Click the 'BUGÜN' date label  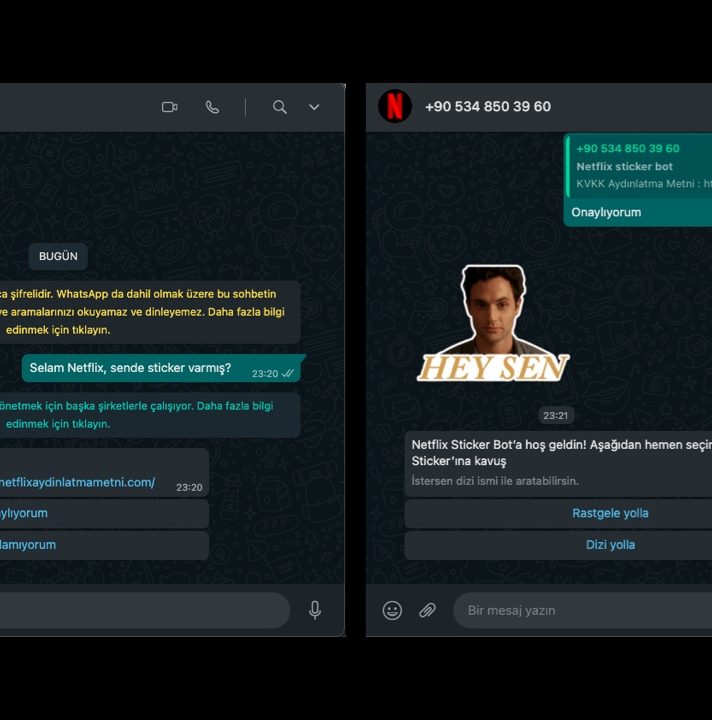tap(58, 256)
